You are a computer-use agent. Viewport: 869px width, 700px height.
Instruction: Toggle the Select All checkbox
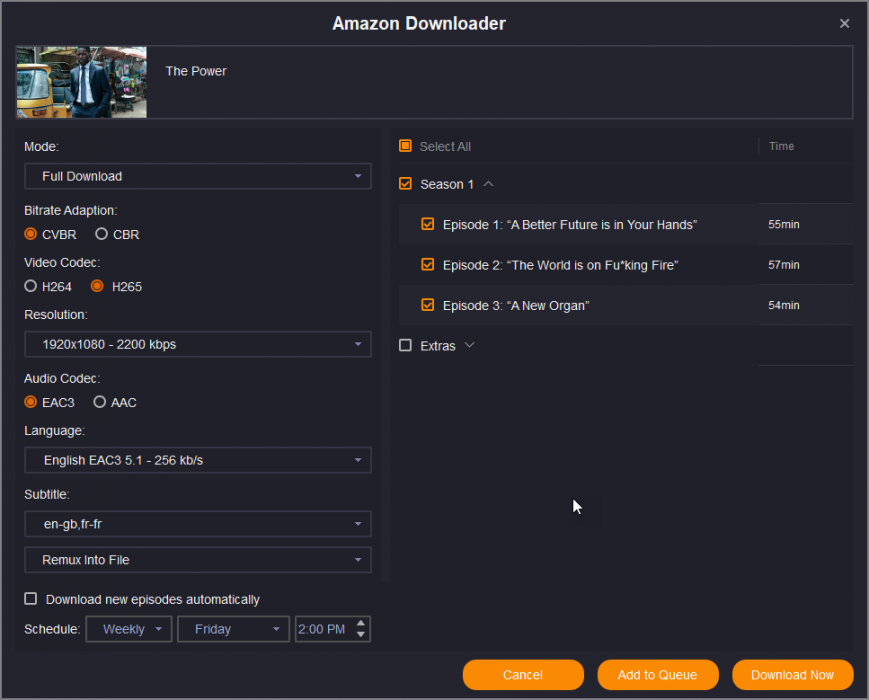(x=405, y=146)
